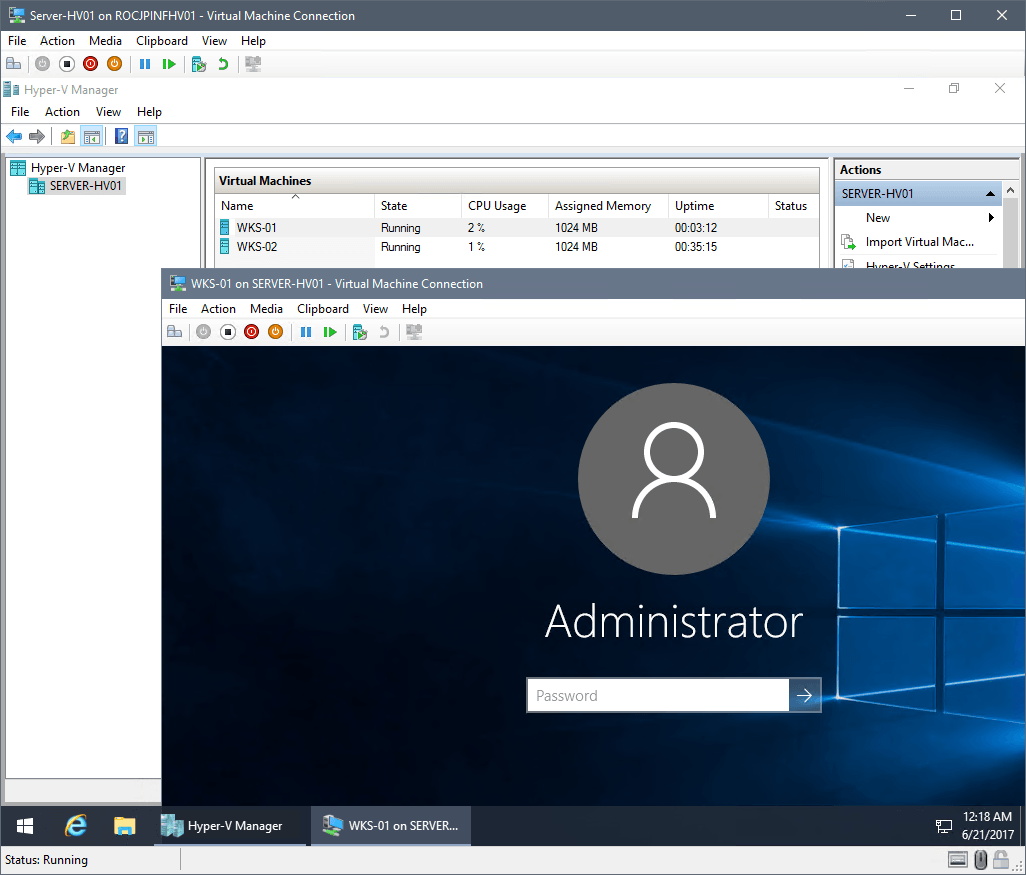Click Enhanced Session icon in WKS-01 toolbar
The image size is (1026, 875).
coord(414,332)
